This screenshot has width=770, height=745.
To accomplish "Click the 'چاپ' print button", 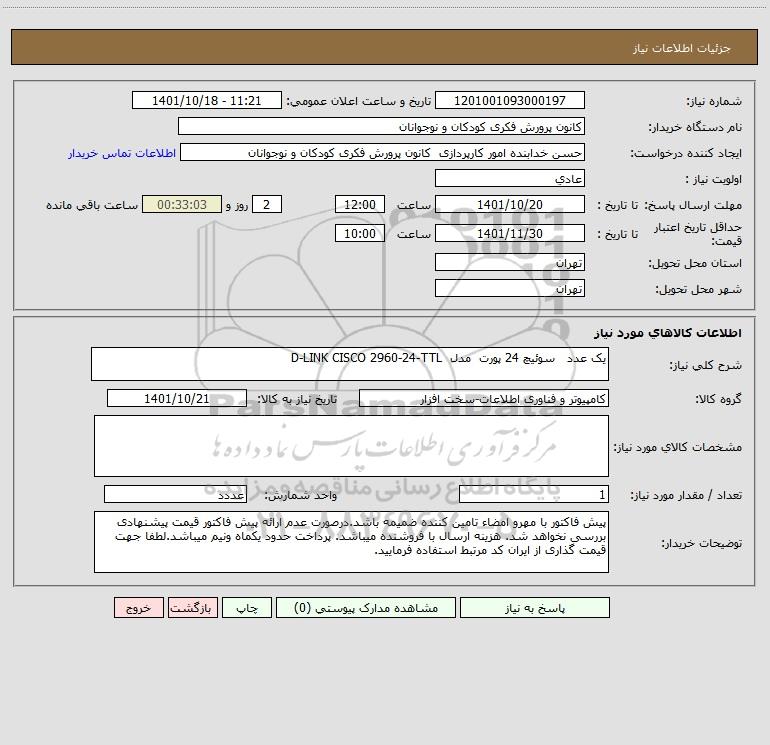I will point(247,608).
